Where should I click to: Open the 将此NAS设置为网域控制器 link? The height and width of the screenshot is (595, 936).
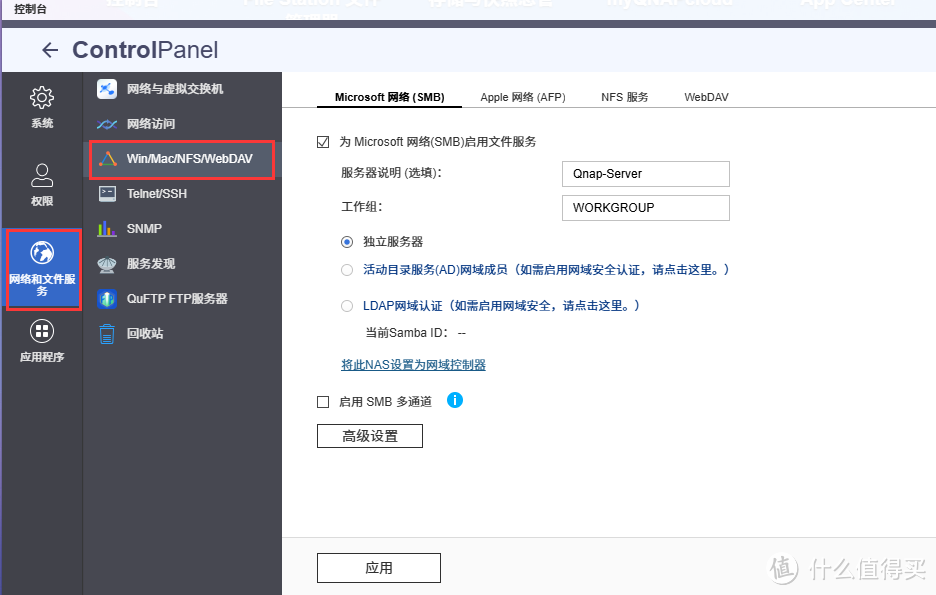pyautogui.click(x=413, y=364)
